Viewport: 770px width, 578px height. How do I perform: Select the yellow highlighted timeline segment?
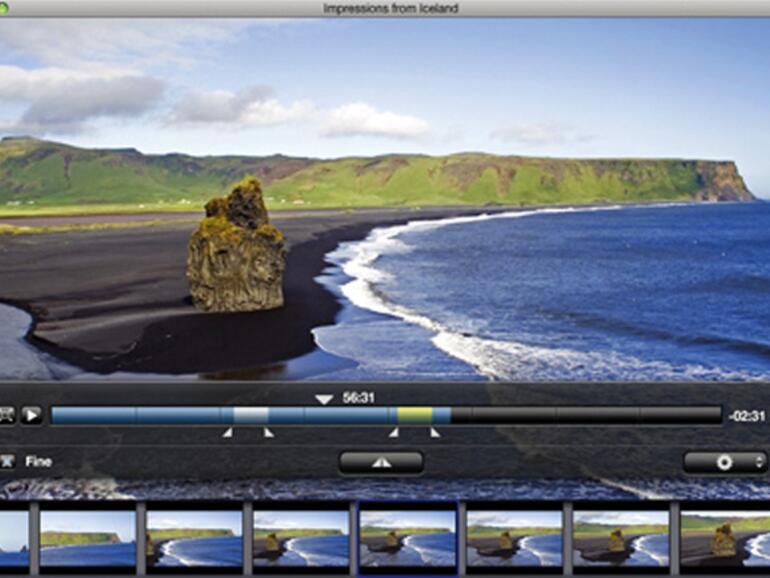[414, 415]
